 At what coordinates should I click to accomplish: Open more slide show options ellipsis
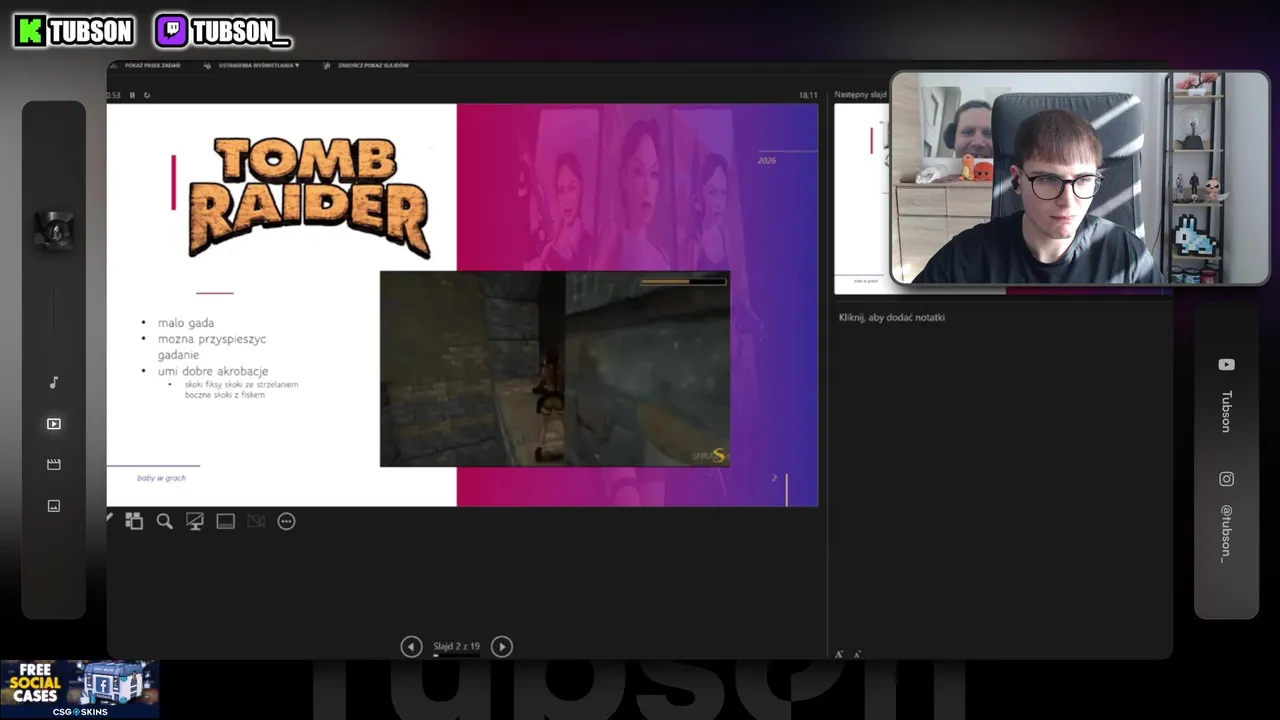287,521
